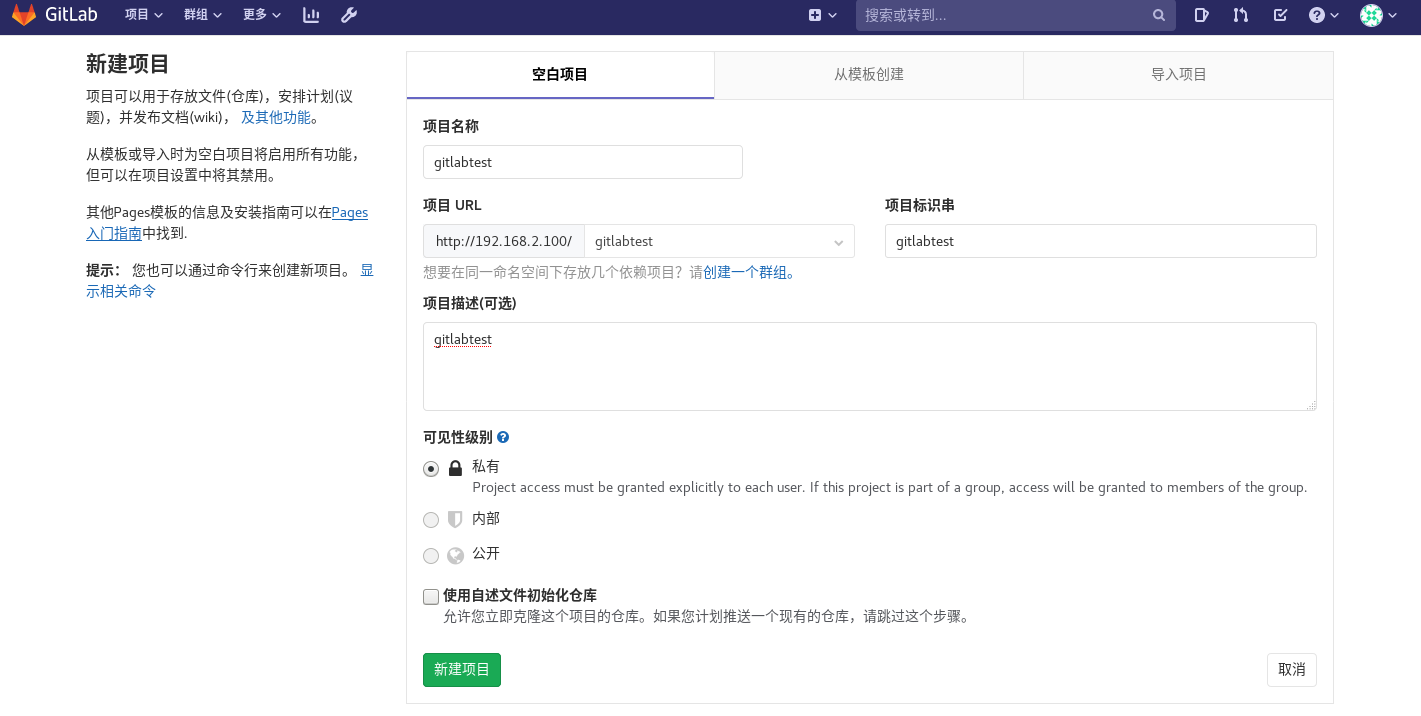This screenshot has height=716, width=1421.
Task: Click the search magnifier icon
Action: point(1158,15)
